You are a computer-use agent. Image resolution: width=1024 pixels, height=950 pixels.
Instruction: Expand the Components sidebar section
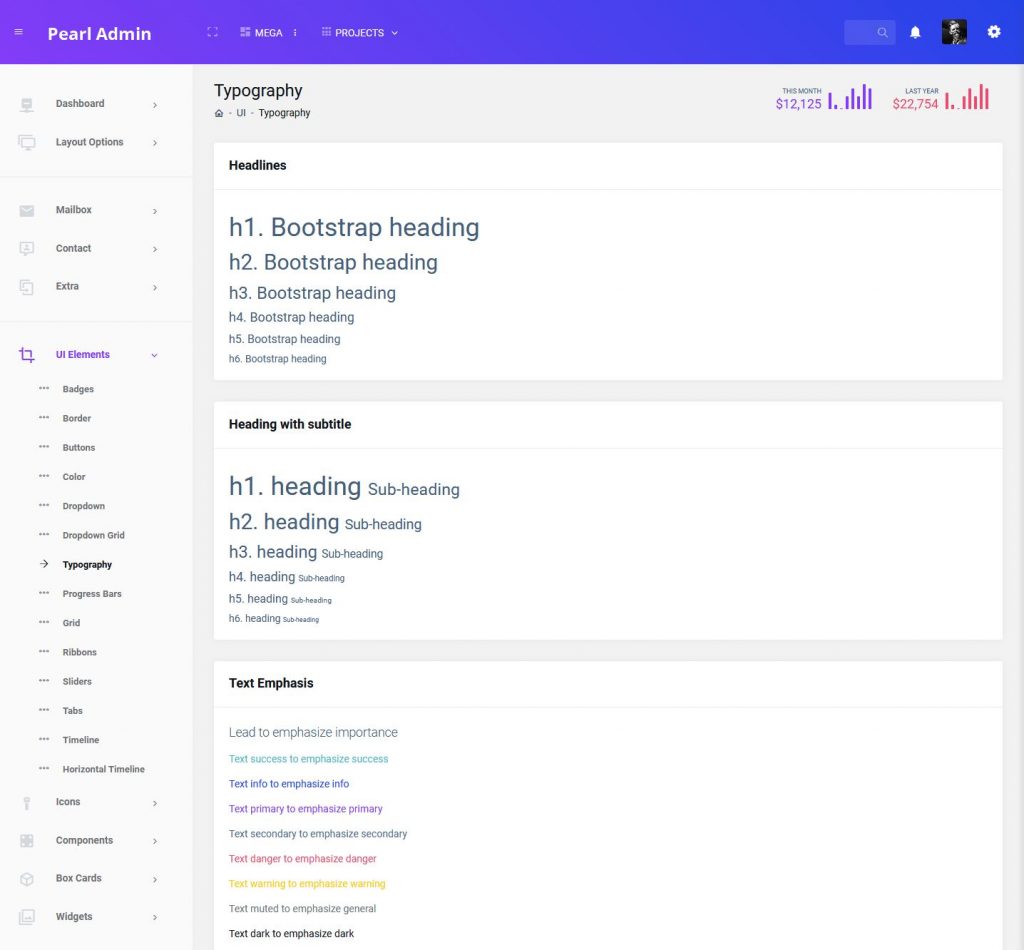(84, 840)
